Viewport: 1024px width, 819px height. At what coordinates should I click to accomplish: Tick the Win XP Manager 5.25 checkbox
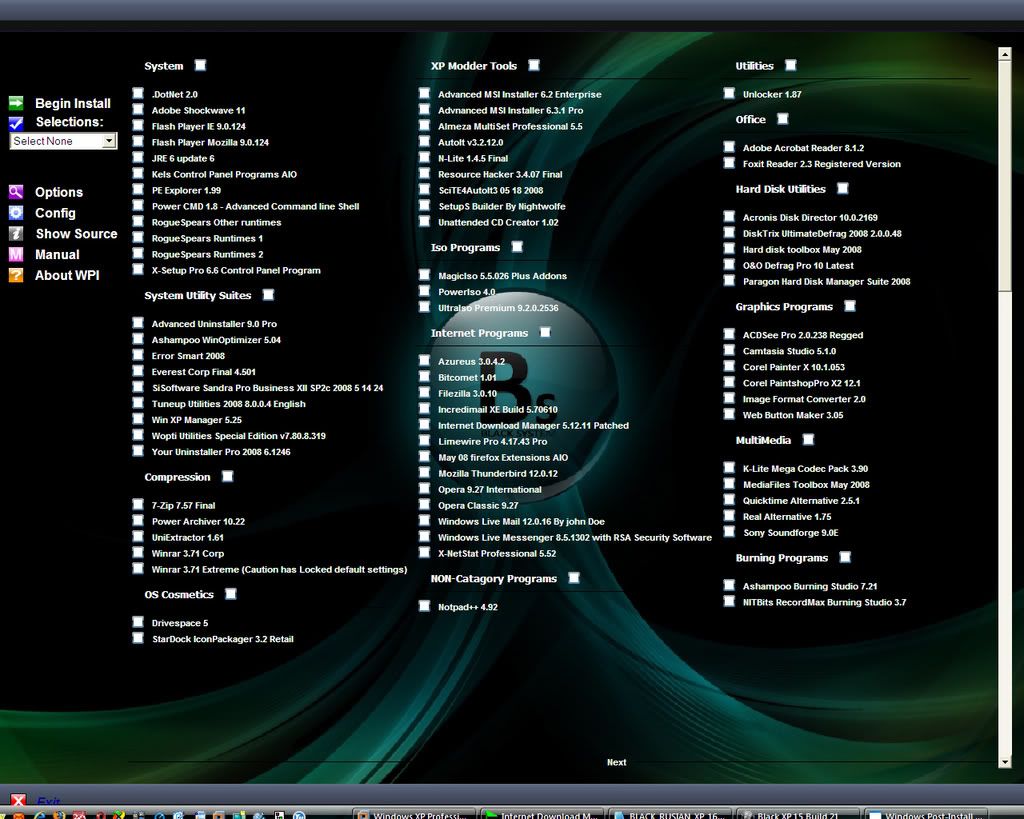(x=138, y=419)
